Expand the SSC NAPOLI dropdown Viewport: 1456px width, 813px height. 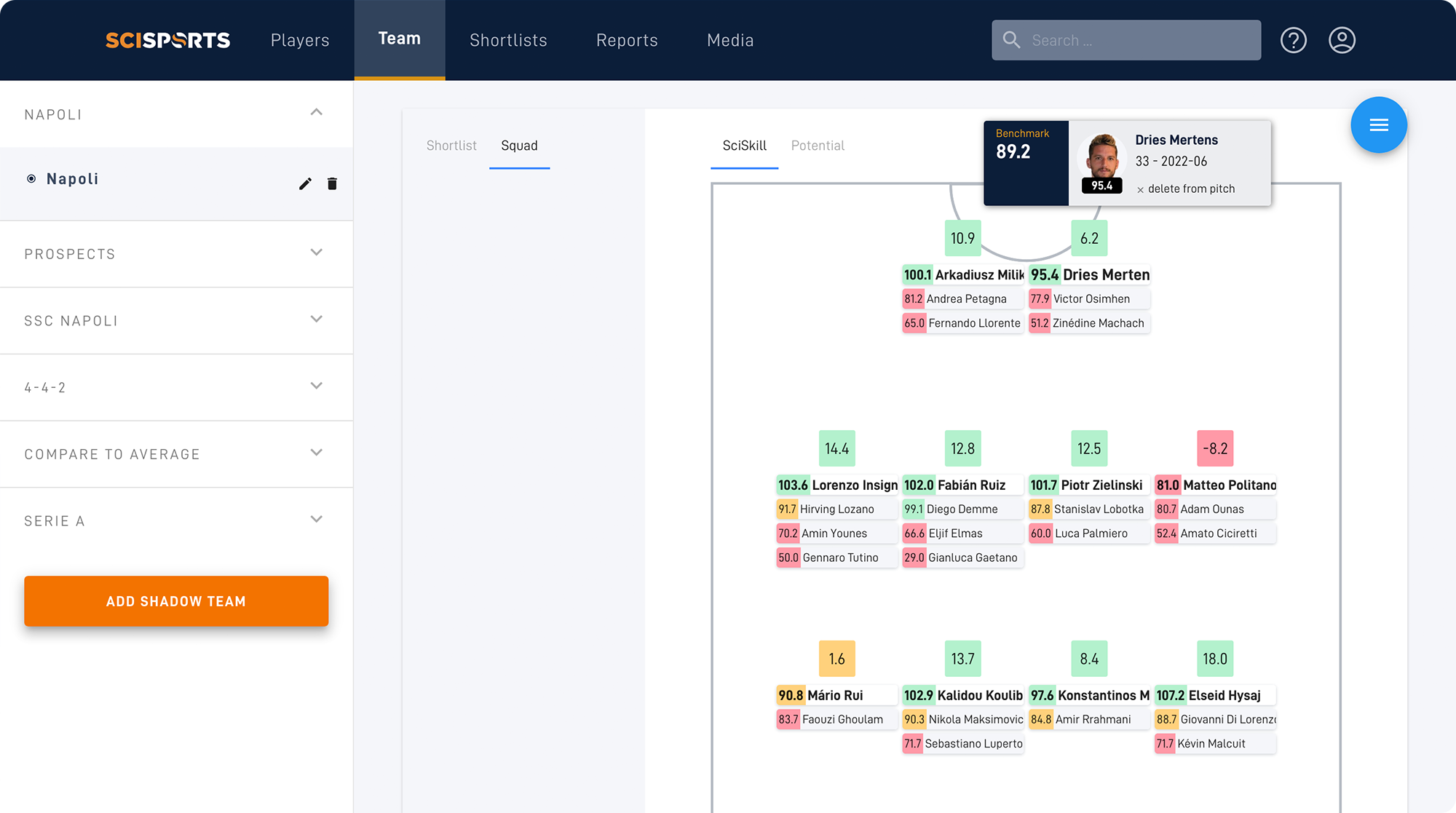click(x=316, y=320)
